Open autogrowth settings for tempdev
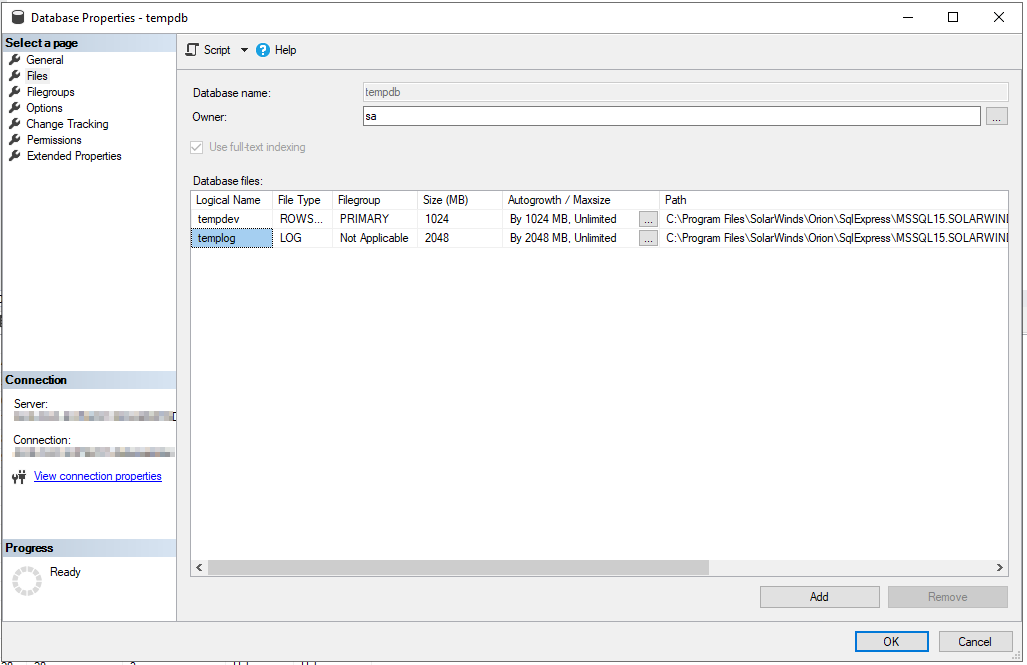The image size is (1027, 665). click(x=647, y=219)
